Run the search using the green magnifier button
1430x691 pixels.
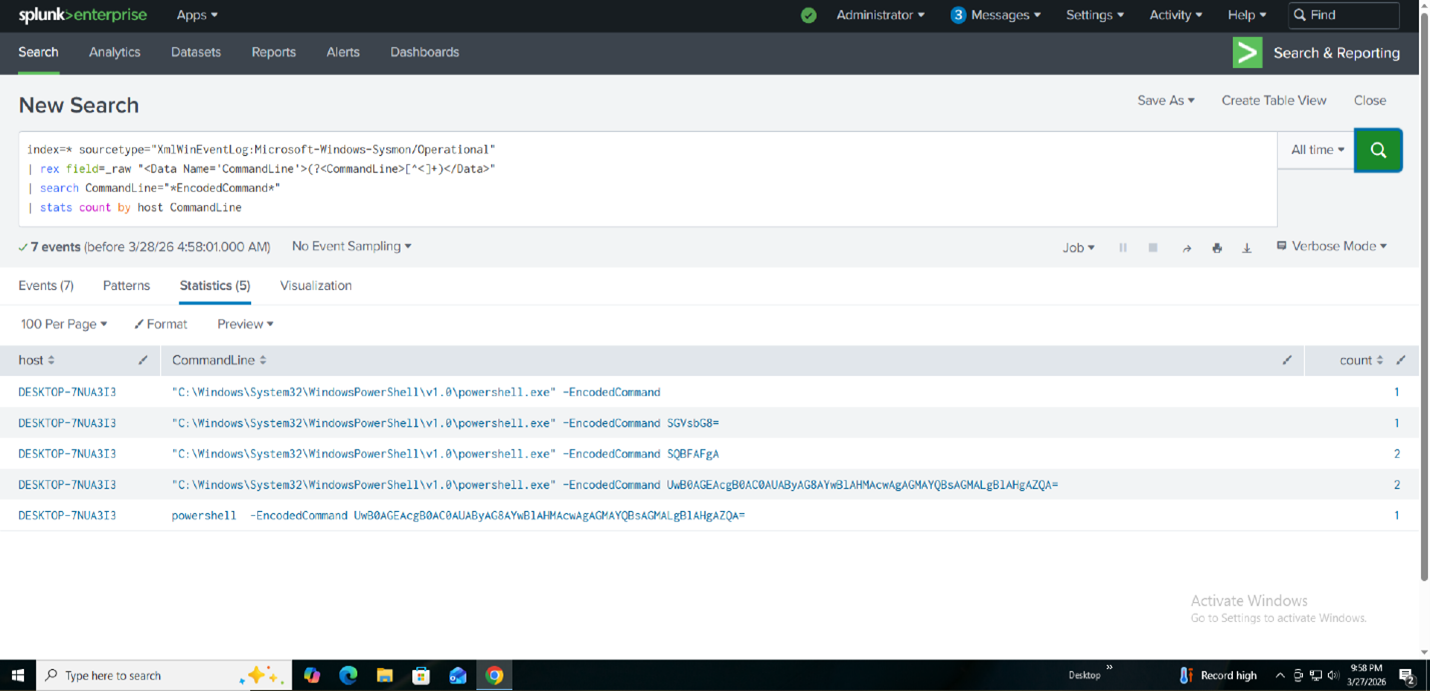pos(1378,149)
